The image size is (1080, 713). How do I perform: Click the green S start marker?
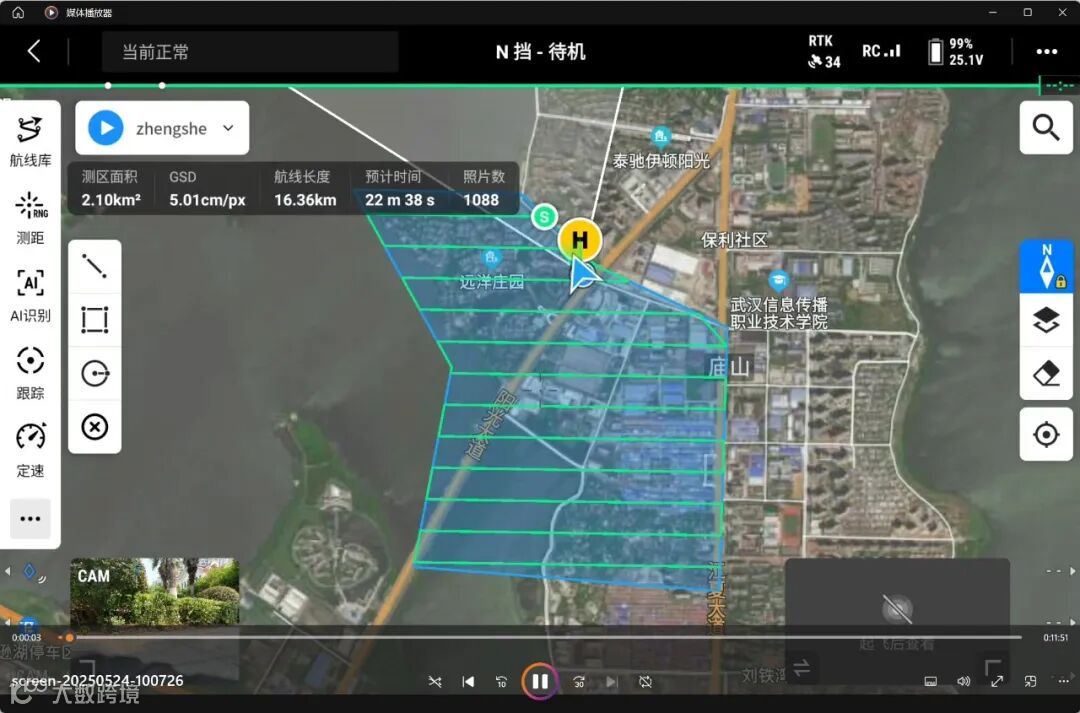click(544, 217)
